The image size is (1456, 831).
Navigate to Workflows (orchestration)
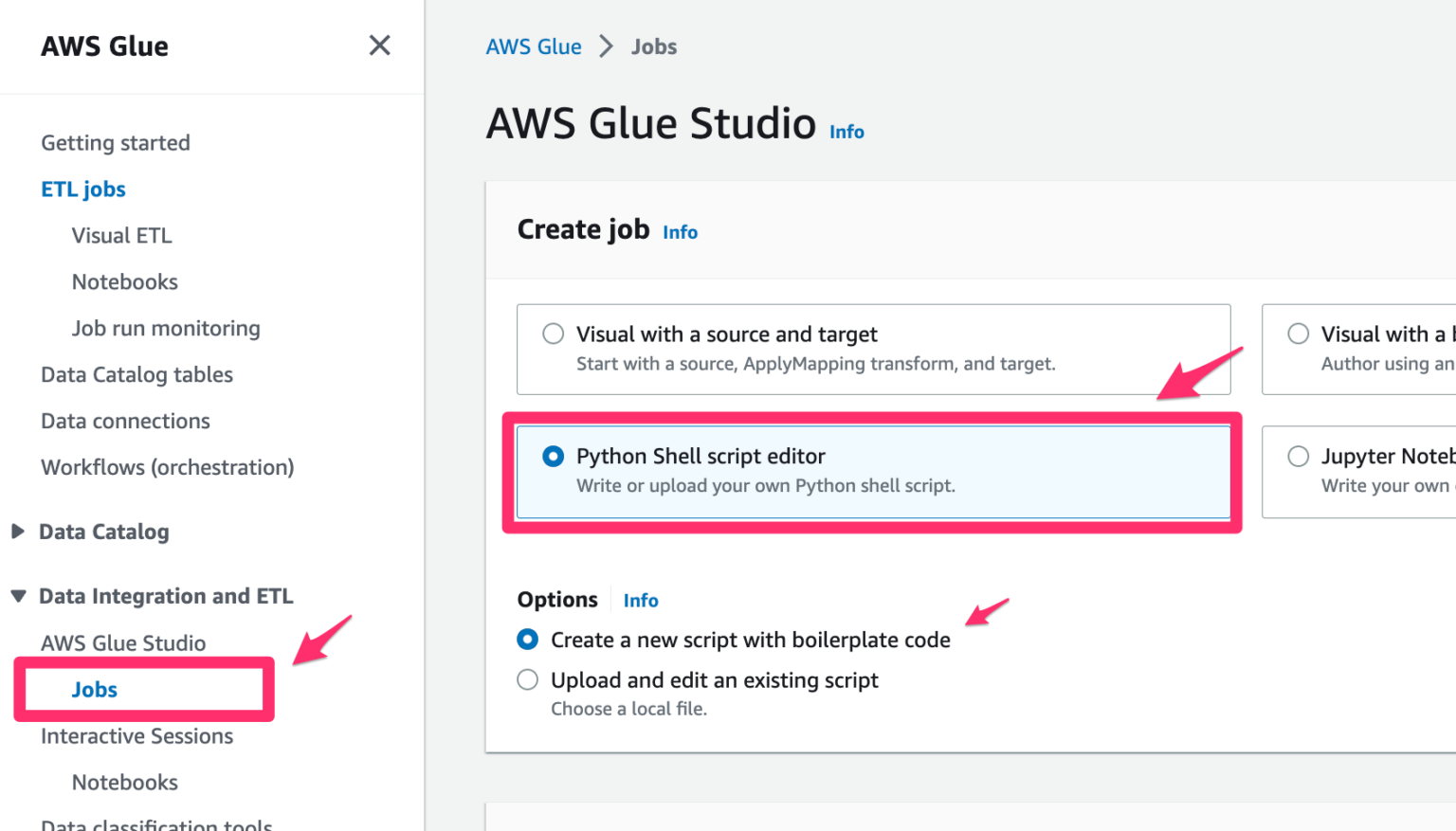pos(167,467)
